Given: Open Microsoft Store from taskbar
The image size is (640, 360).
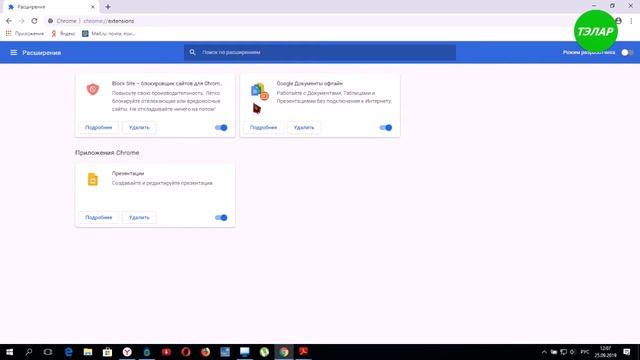Looking at the screenshot, I should click(107, 352).
